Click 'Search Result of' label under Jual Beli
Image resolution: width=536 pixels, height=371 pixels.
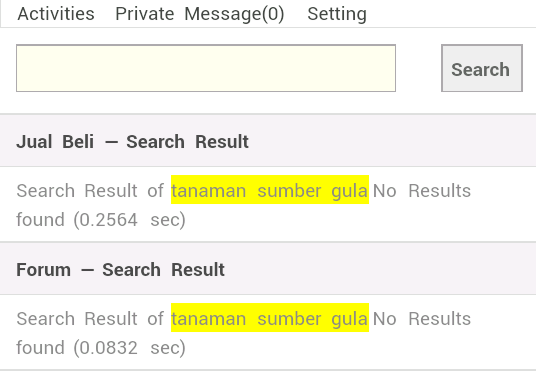coord(90,190)
